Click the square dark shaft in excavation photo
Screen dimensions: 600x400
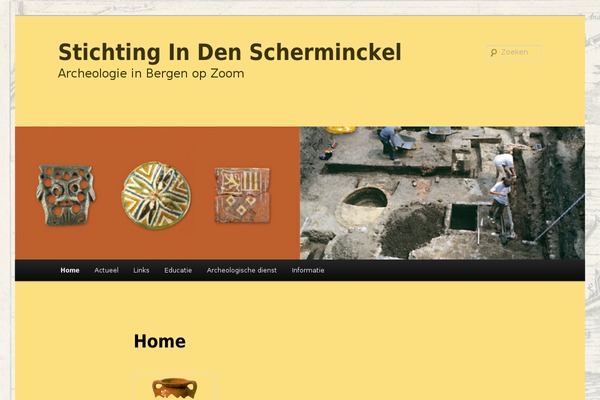point(463,217)
